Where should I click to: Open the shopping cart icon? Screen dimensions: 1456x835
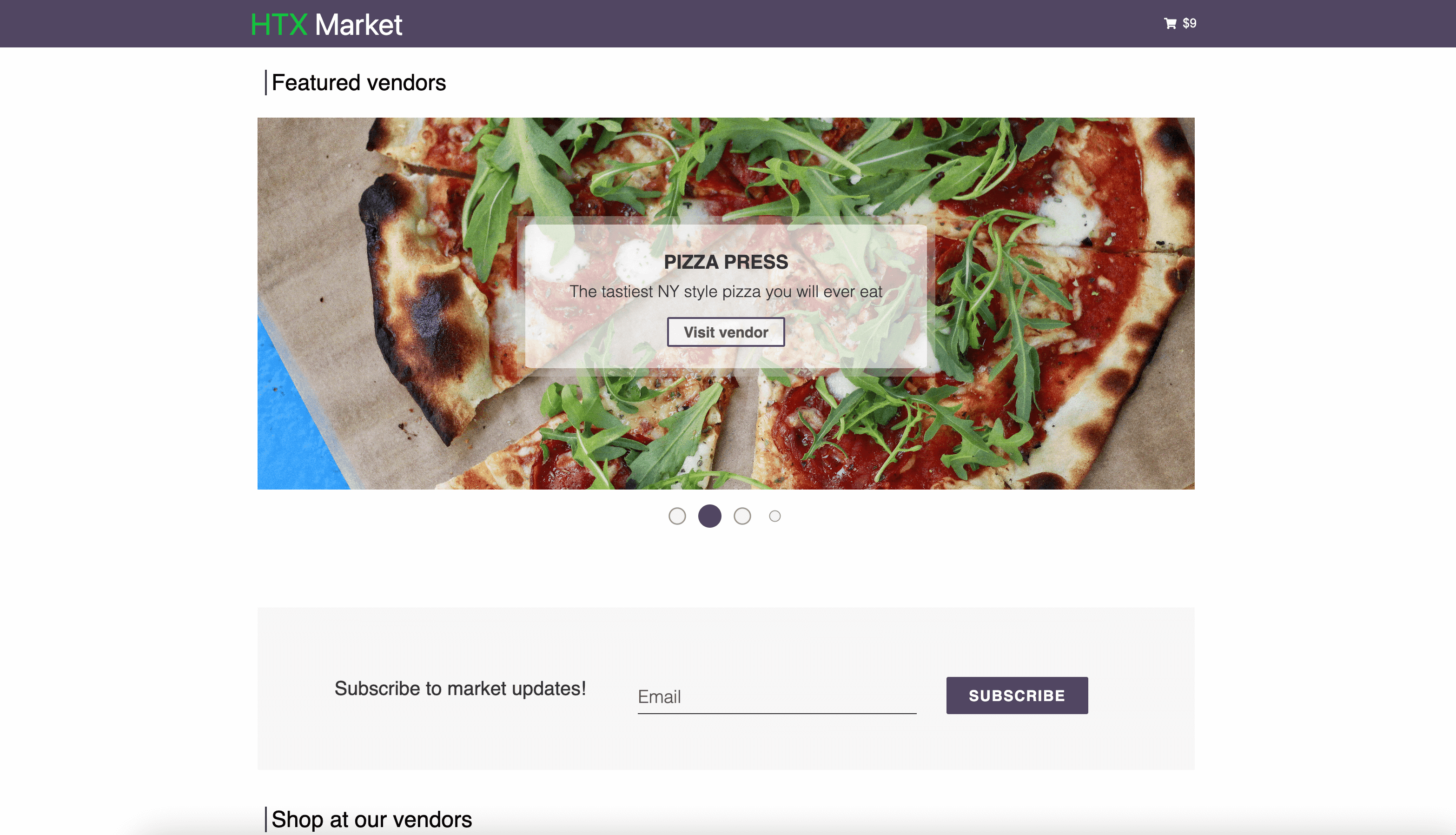coord(1170,24)
